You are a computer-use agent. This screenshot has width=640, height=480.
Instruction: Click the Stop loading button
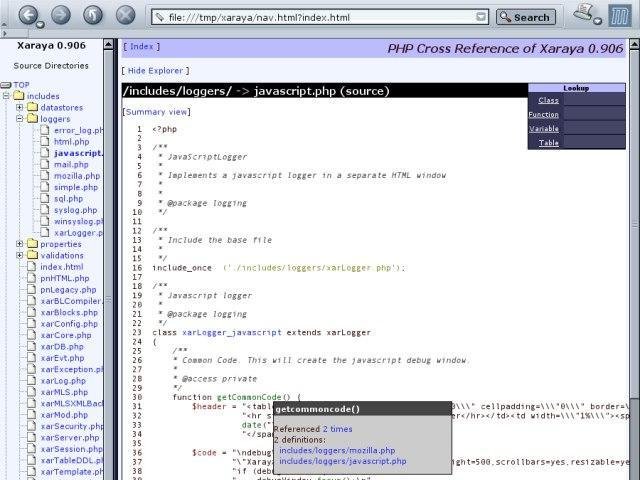(x=125, y=16)
